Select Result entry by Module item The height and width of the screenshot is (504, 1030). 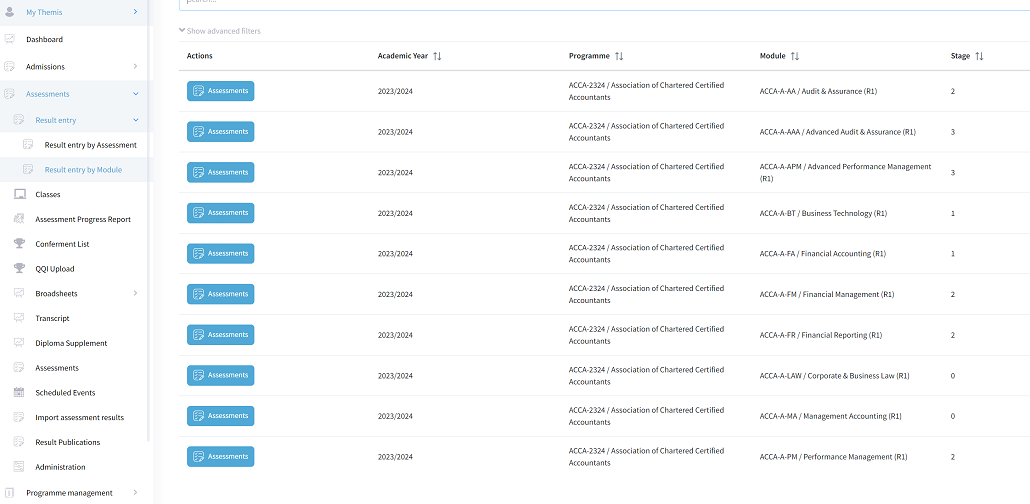pos(83,170)
